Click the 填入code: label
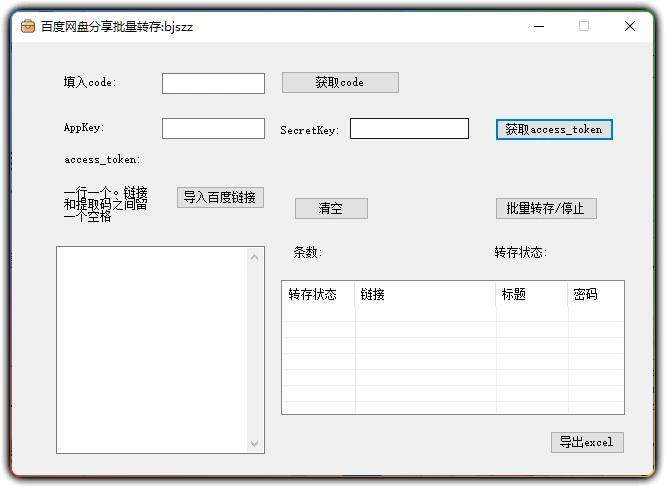 pyautogui.click(x=90, y=82)
